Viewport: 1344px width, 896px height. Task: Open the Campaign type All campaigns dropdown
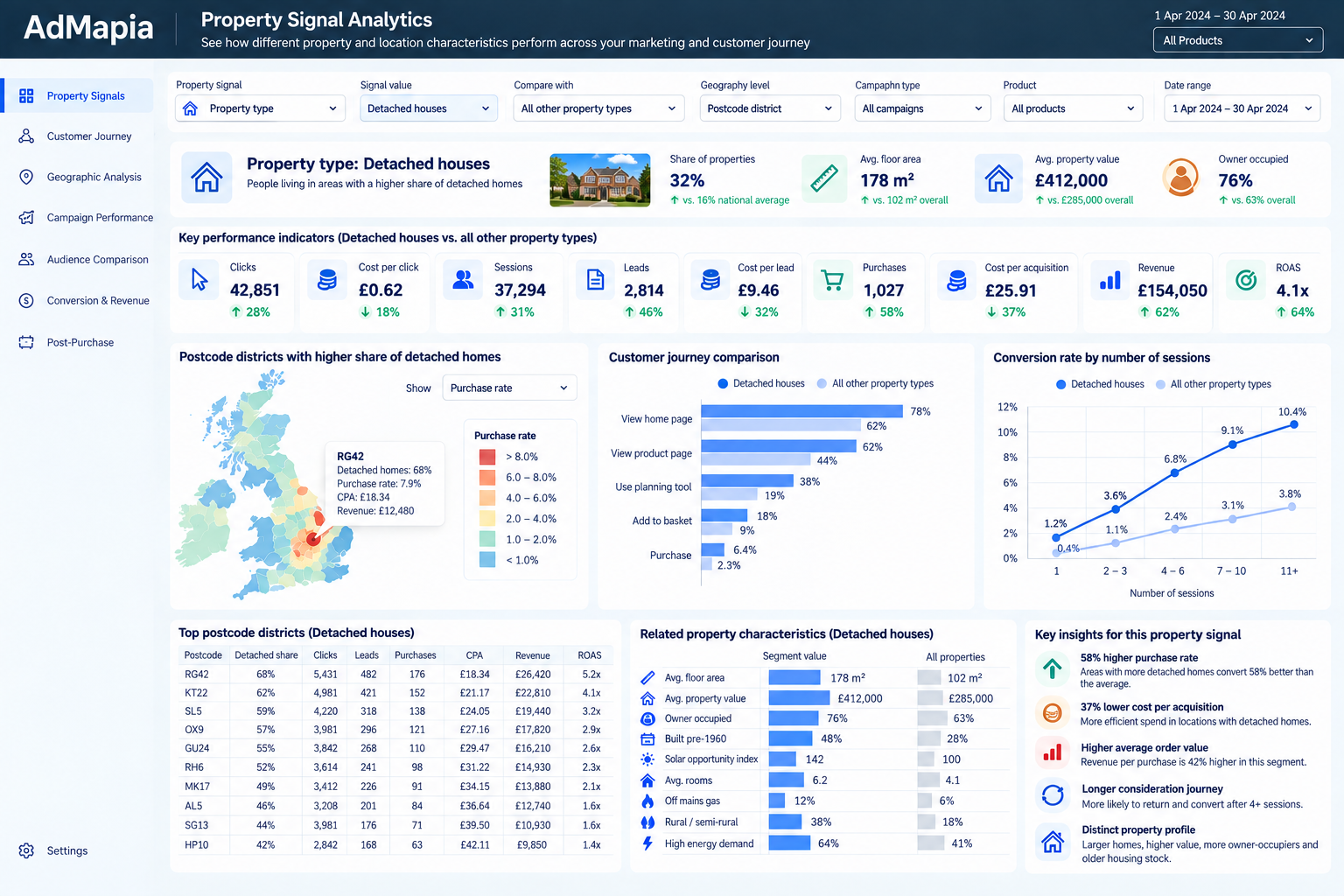point(923,108)
